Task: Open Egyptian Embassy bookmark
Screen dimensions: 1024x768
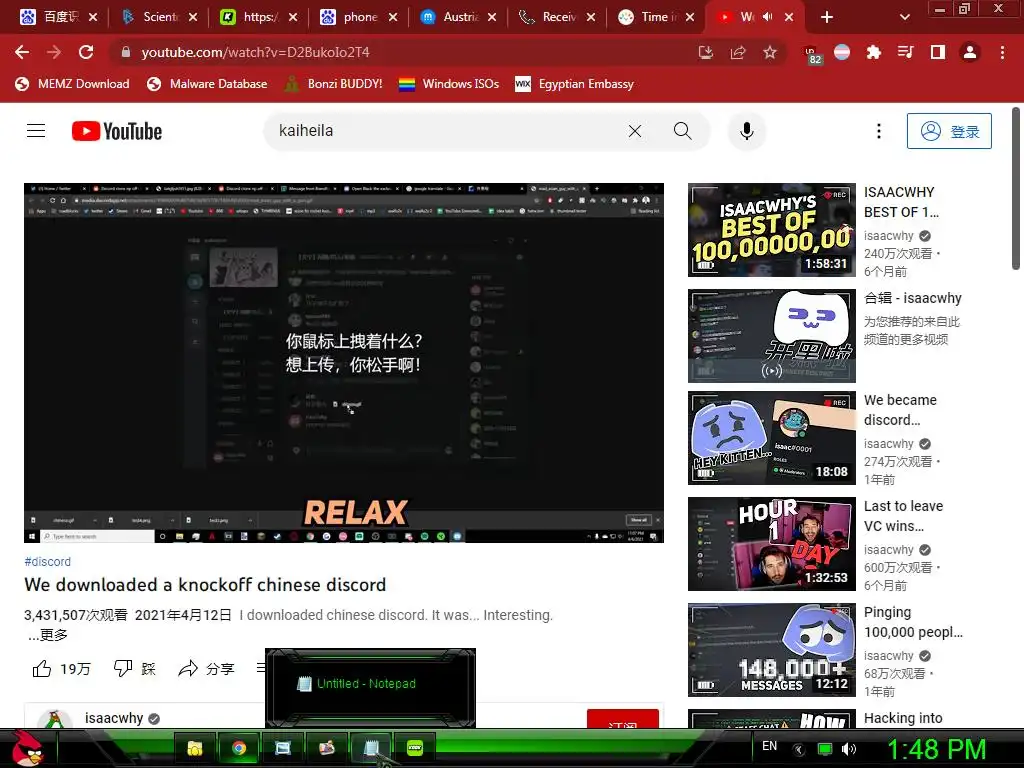Action: click(x=575, y=84)
